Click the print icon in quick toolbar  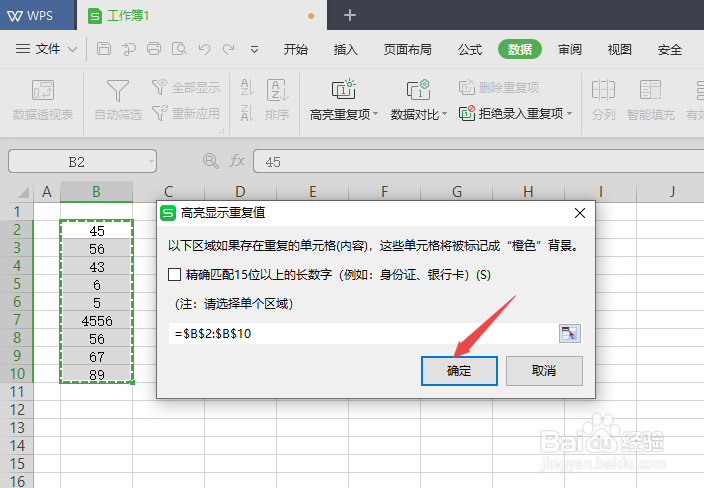click(x=154, y=48)
